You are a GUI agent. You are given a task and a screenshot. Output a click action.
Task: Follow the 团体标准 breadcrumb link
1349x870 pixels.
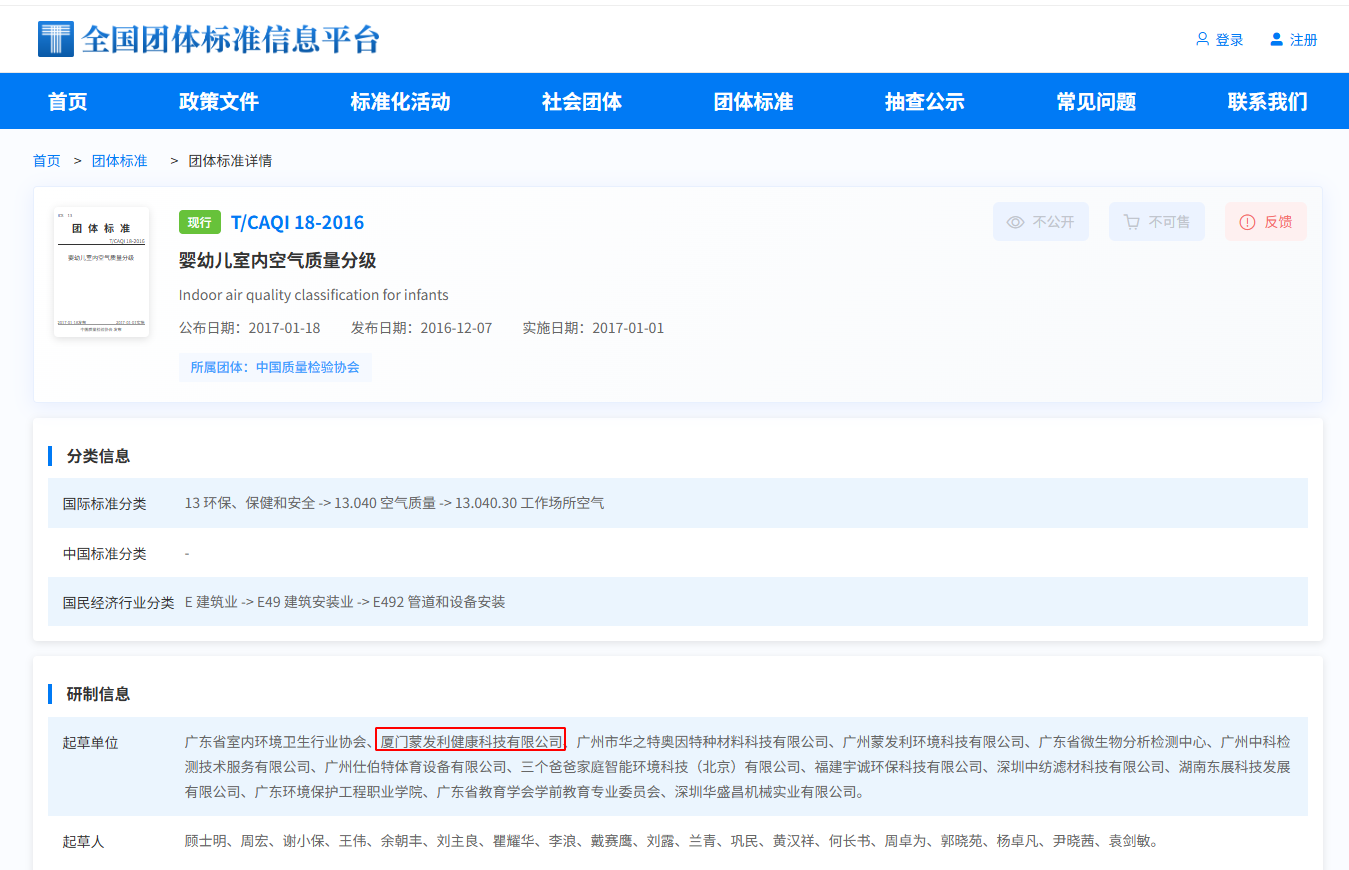pos(120,160)
